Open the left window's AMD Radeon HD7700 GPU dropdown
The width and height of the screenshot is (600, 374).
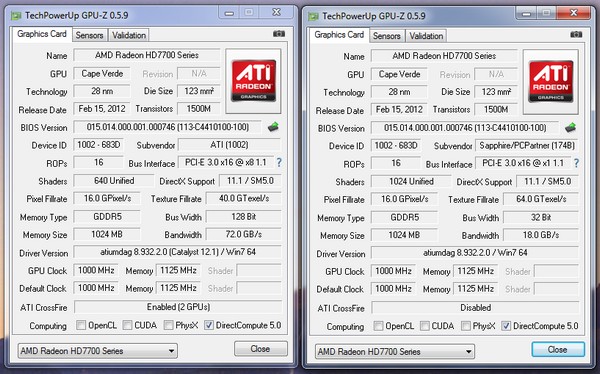click(98, 351)
